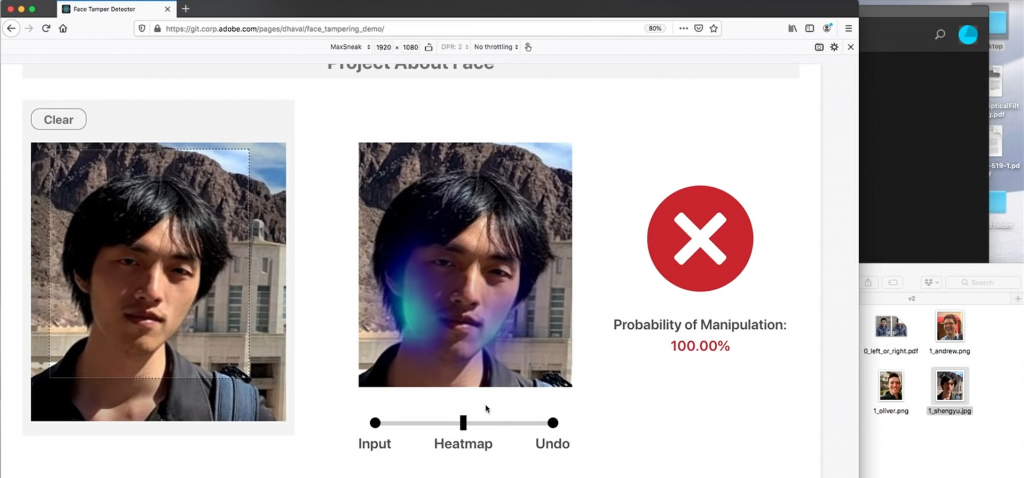Open a new browser tab with plus
Image resolution: width=1024 pixels, height=478 pixels.
[x=185, y=9]
